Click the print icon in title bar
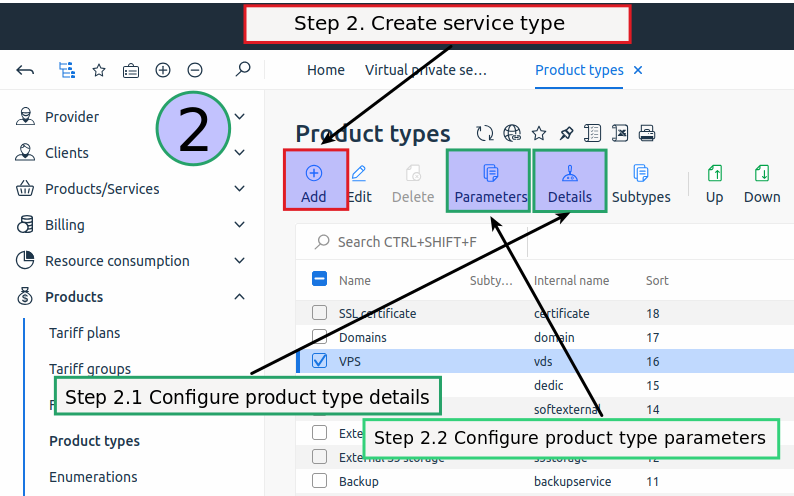 (x=647, y=134)
